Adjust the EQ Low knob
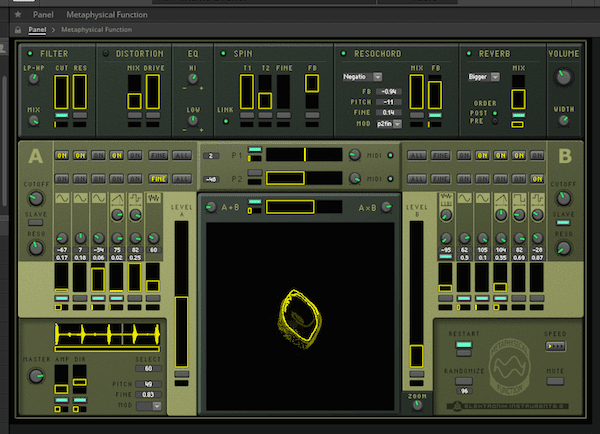 click(x=193, y=121)
